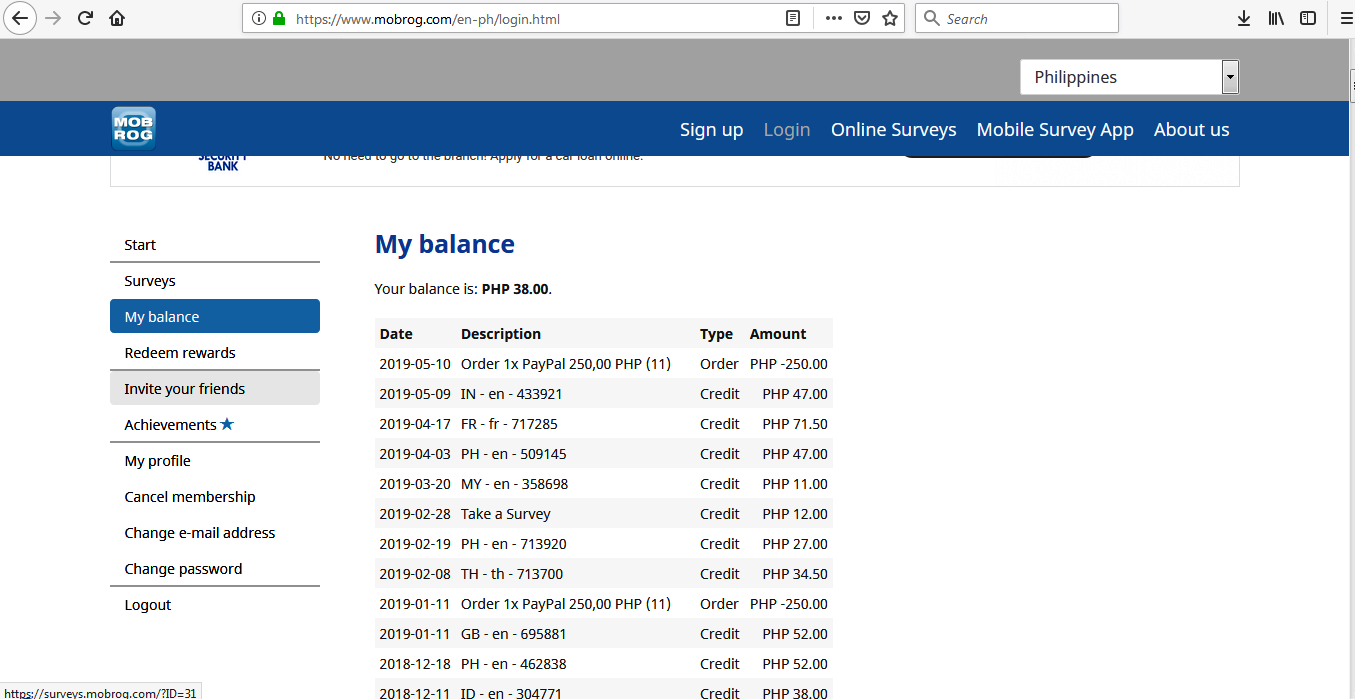Open Sign up in top navigation
This screenshot has width=1355, height=699.
712,129
